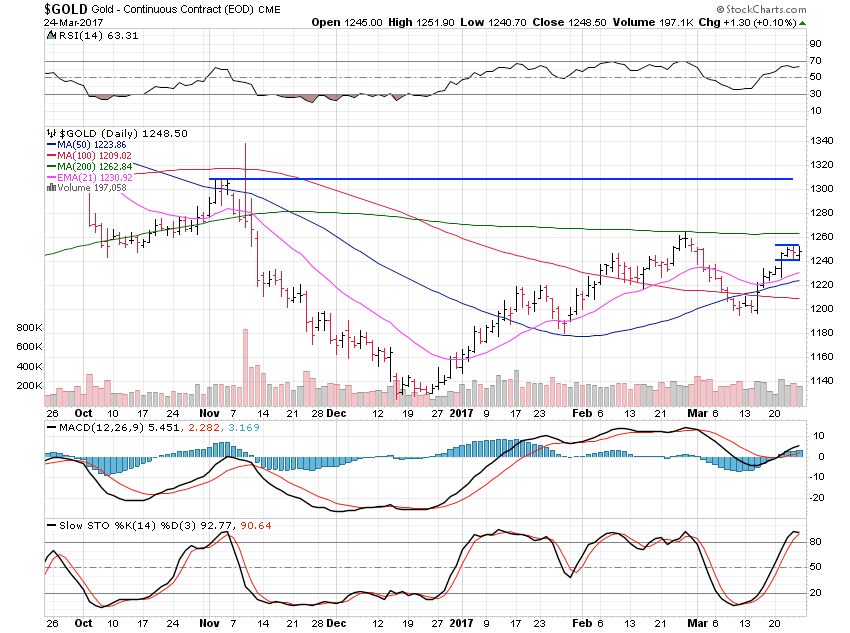Viewport: 850px width, 633px height.
Task: Click the tallest volume spike bar in November
Action: (245, 365)
